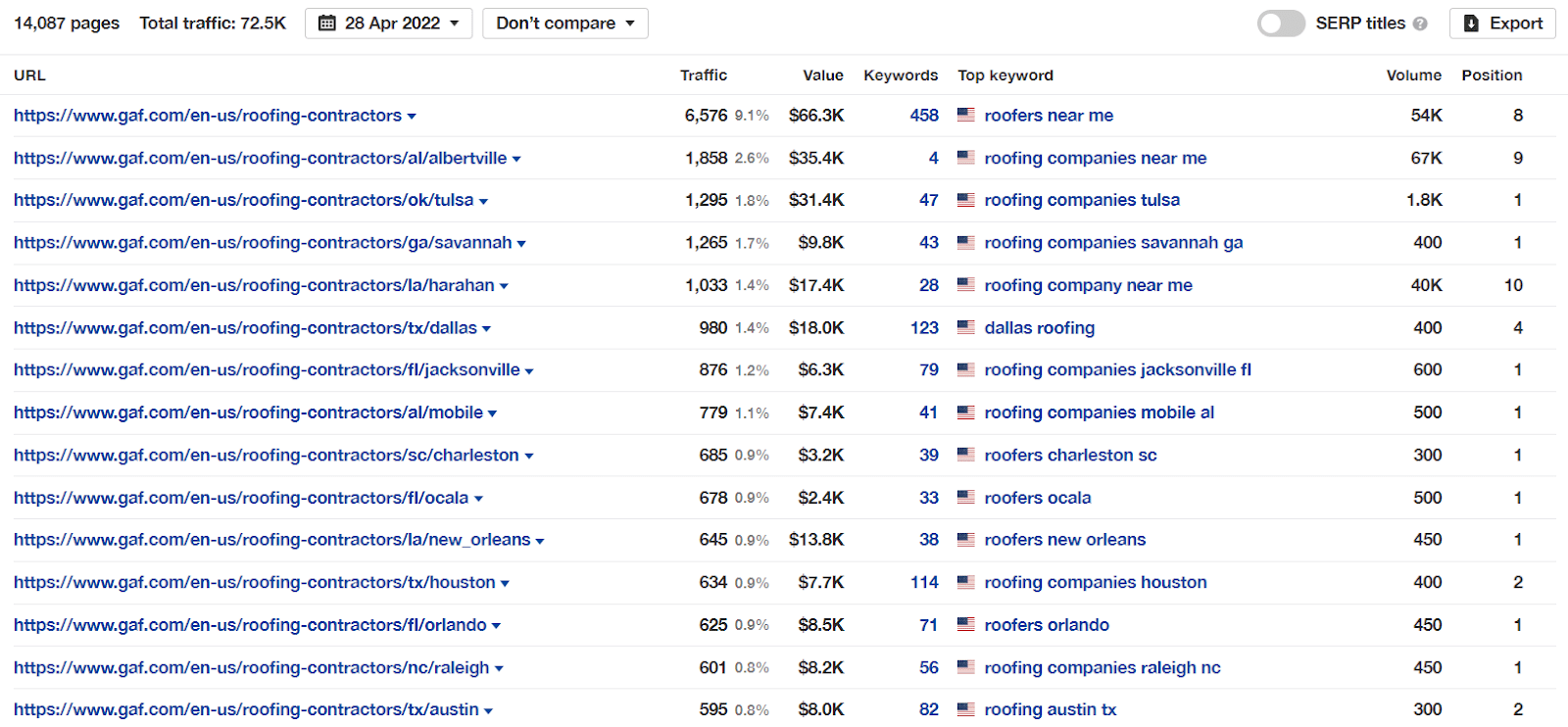Click the US flag beside 'roofing company near me'
1568x727 pixels.
[966, 285]
